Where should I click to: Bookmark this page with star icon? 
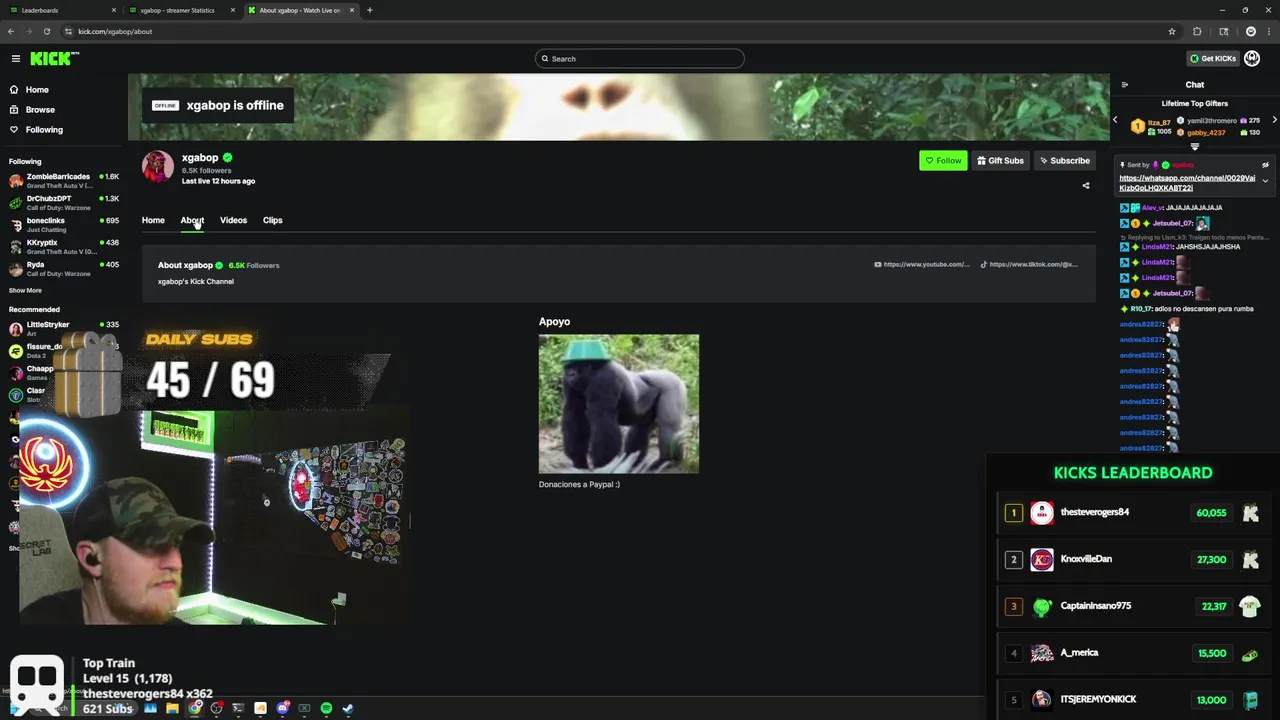click(x=1172, y=31)
